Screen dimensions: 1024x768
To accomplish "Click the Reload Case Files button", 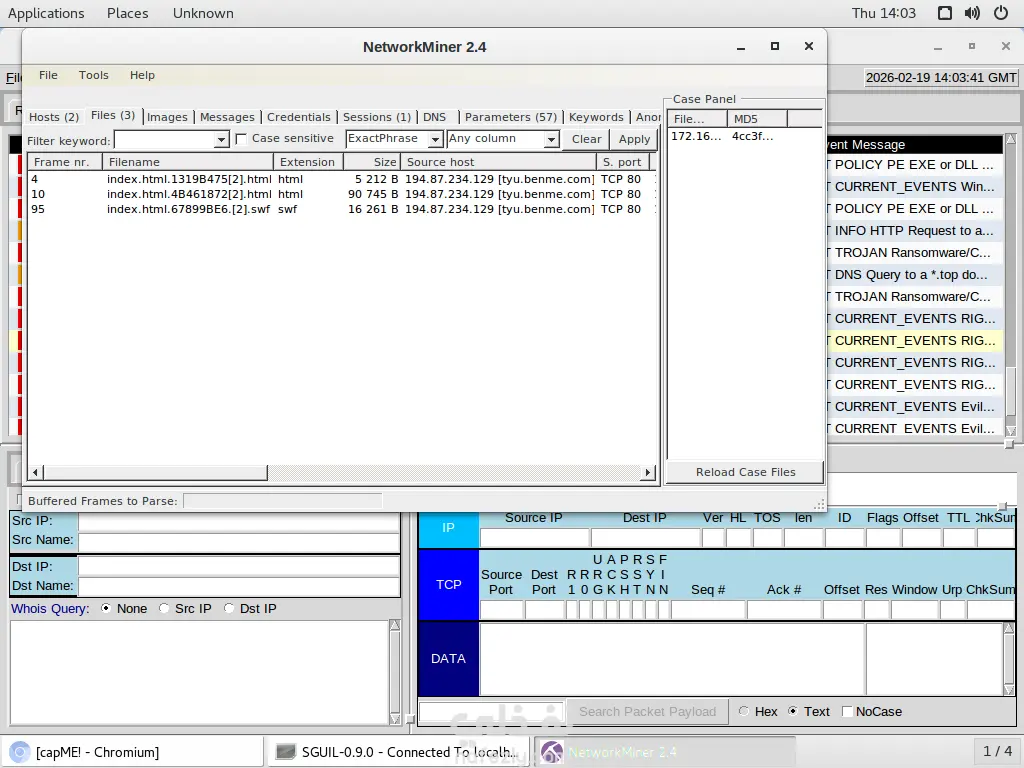I will (x=745, y=472).
